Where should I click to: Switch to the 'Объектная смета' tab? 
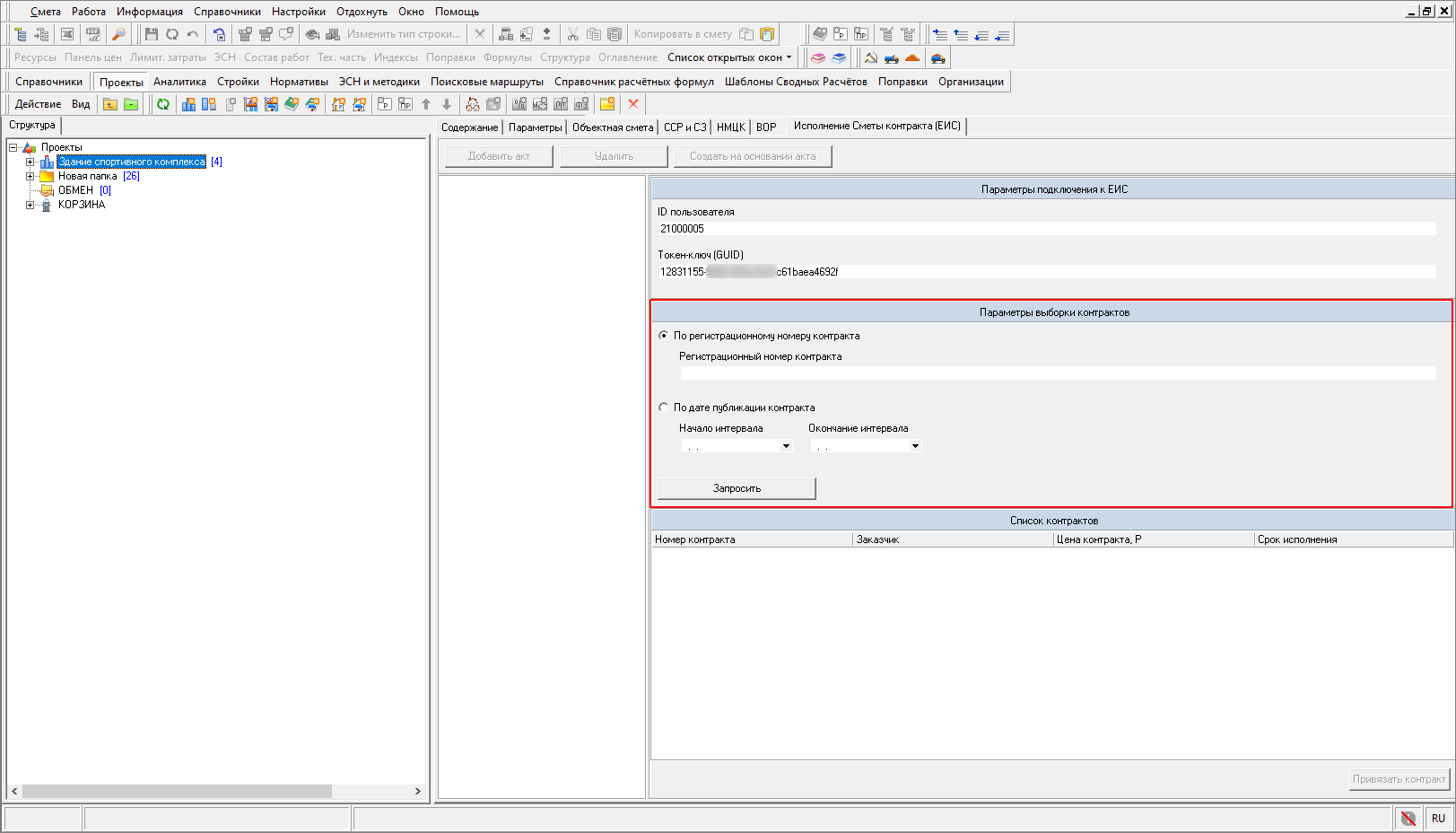(x=613, y=127)
